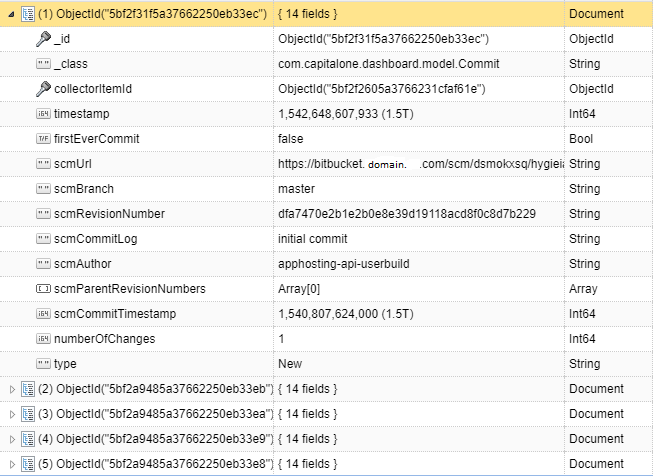Select row (3) ObjectId ending eb33ea label
This screenshot has height=476, width=653.
tap(155, 414)
